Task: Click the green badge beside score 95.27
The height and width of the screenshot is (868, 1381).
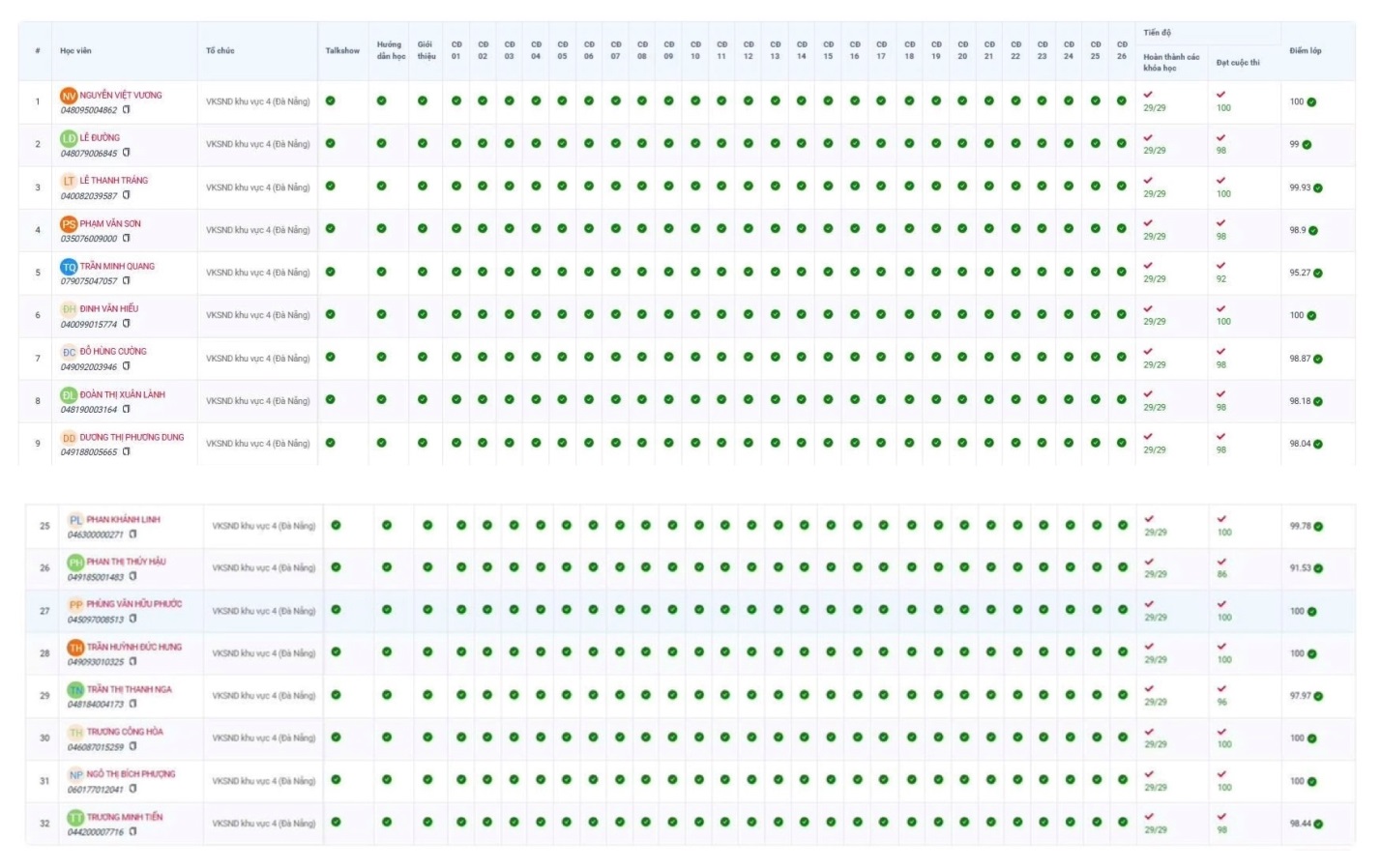Action: pos(1318,274)
